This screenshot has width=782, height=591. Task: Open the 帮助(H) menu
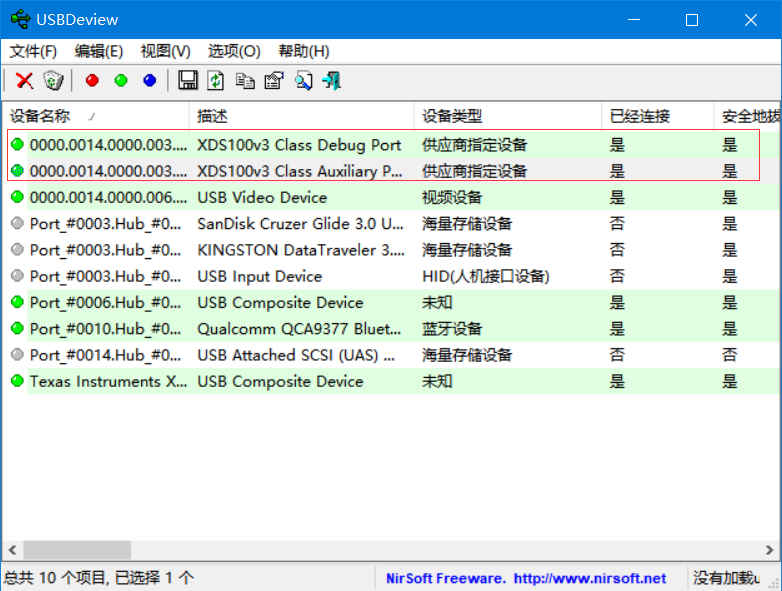tap(304, 51)
